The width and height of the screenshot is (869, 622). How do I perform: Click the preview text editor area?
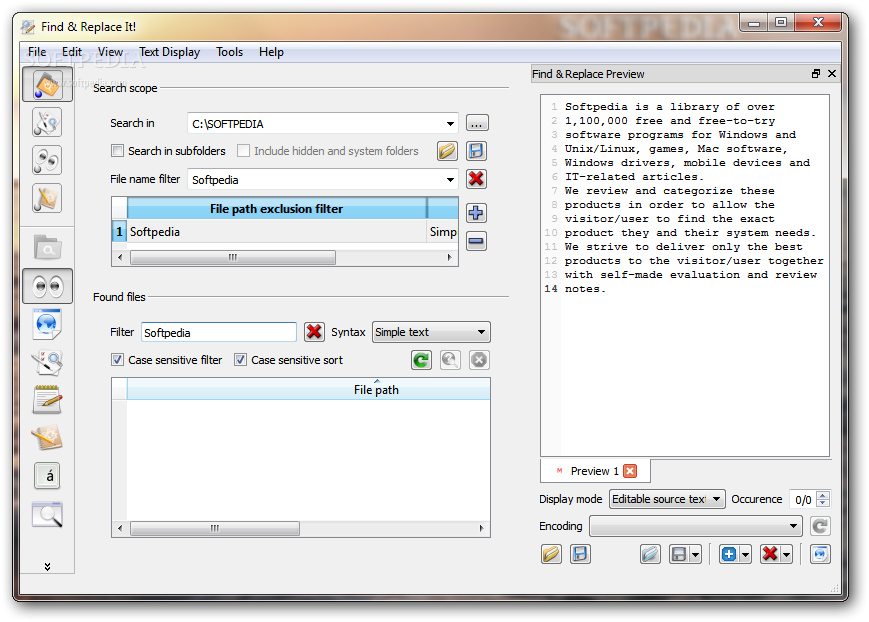(685, 276)
